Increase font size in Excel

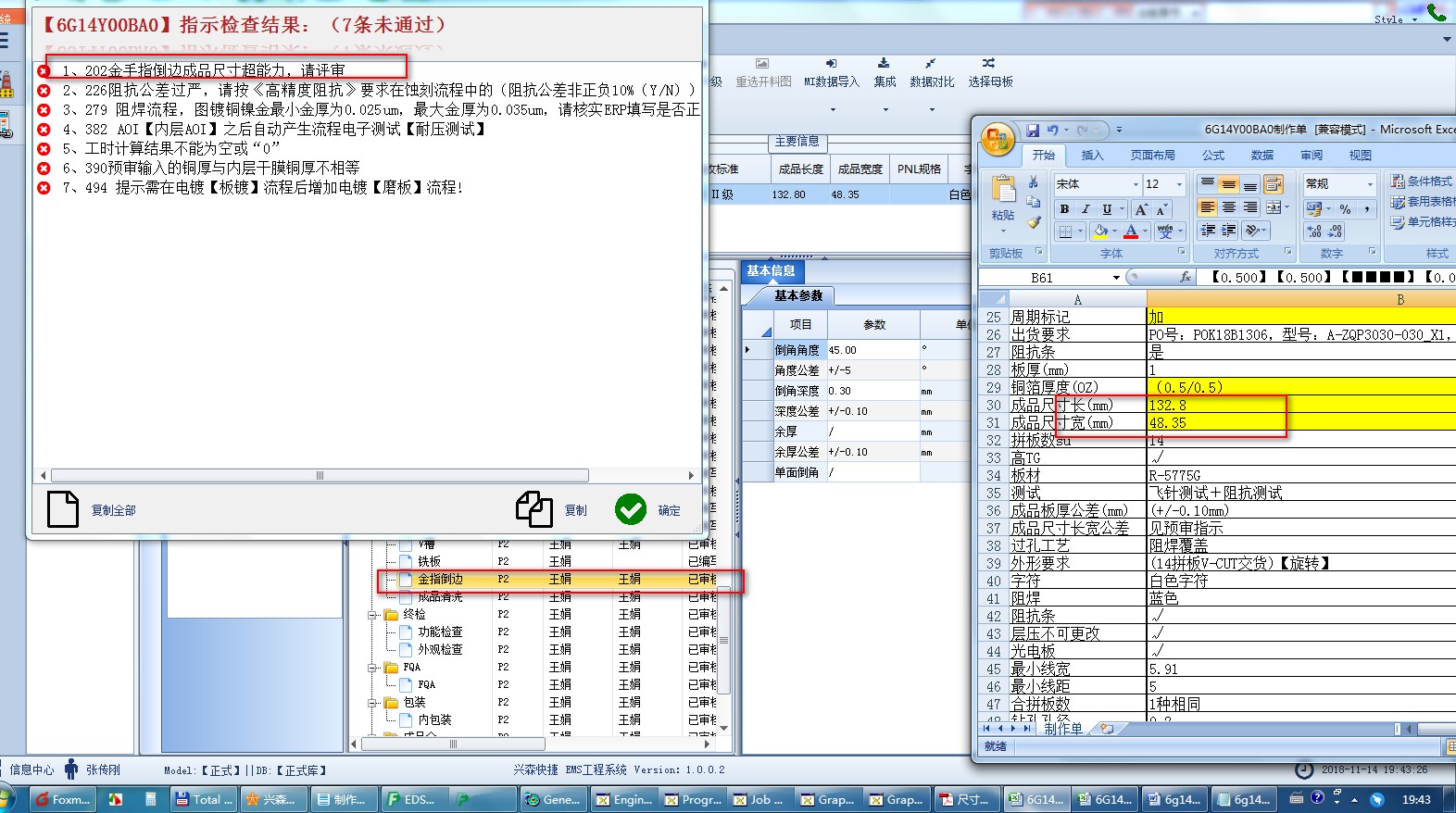(1142, 209)
